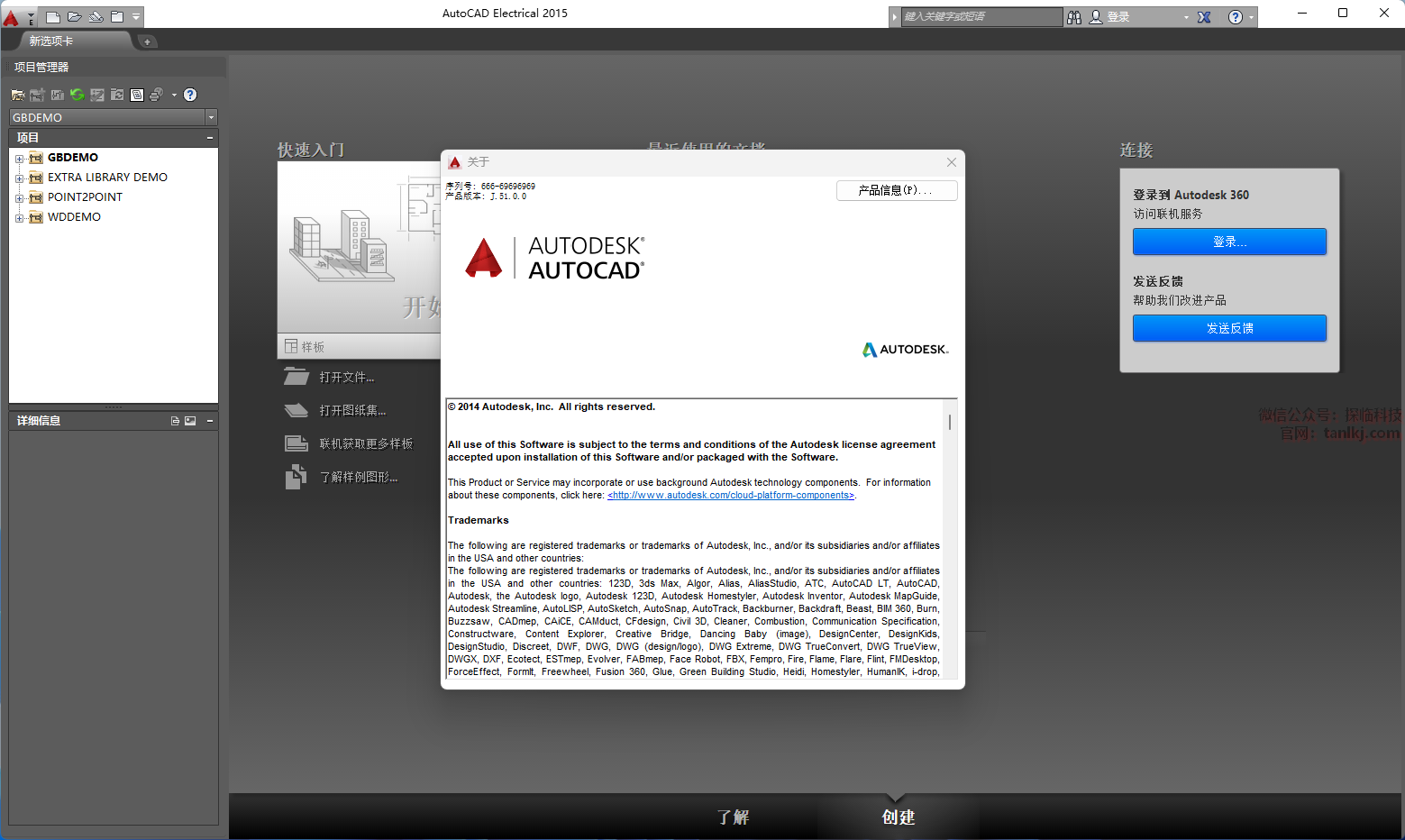Expand the WDDEMO project tree node
Screen dimensions: 1405x840
click(19, 218)
